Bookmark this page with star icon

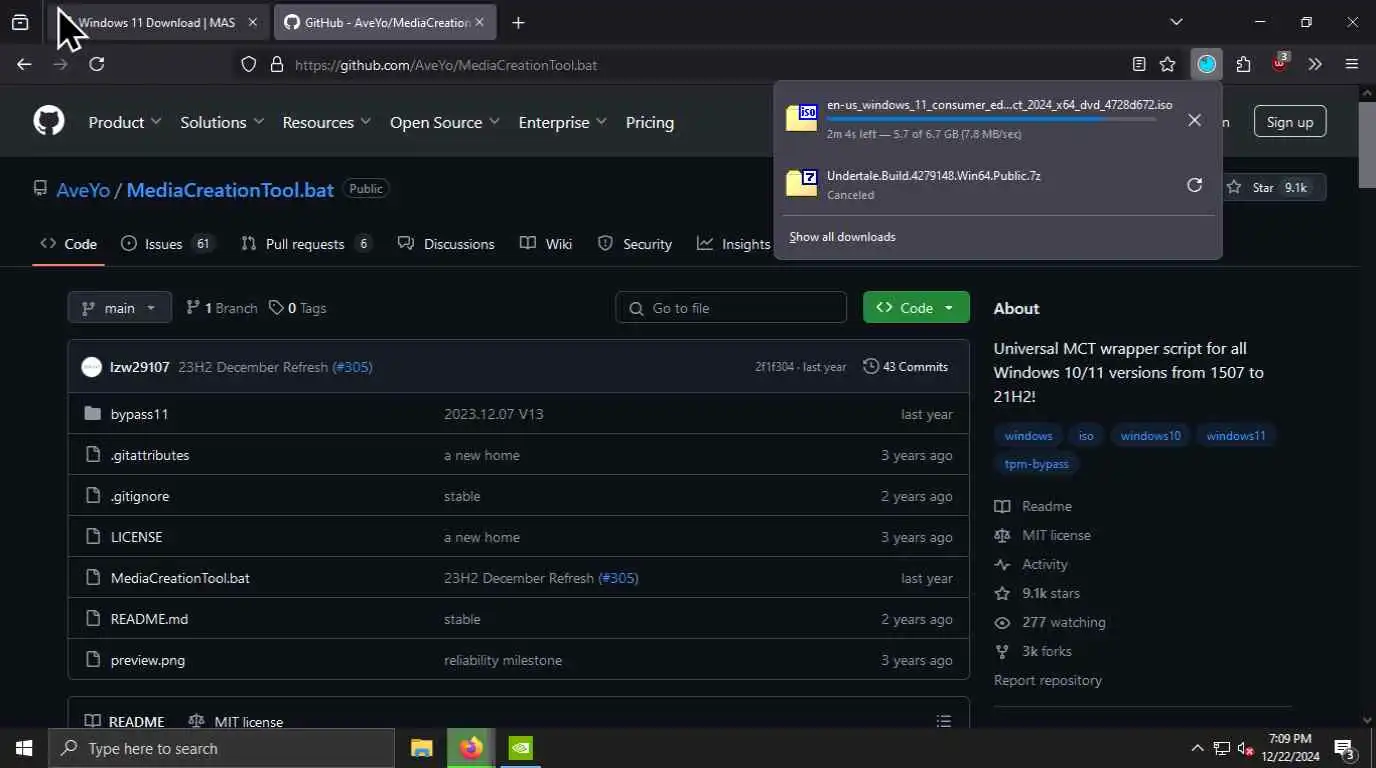1167,64
